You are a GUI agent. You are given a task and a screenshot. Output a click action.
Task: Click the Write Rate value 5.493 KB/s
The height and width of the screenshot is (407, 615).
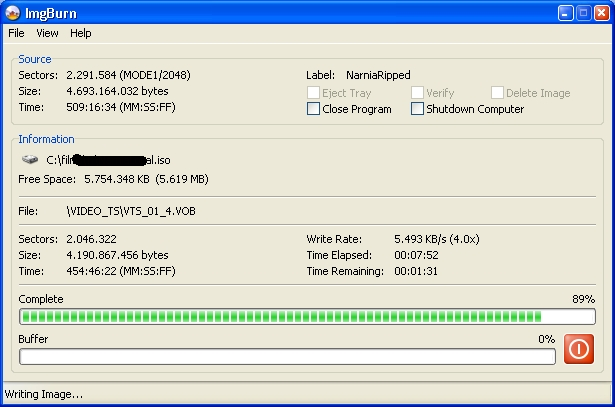click(x=437, y=239)
